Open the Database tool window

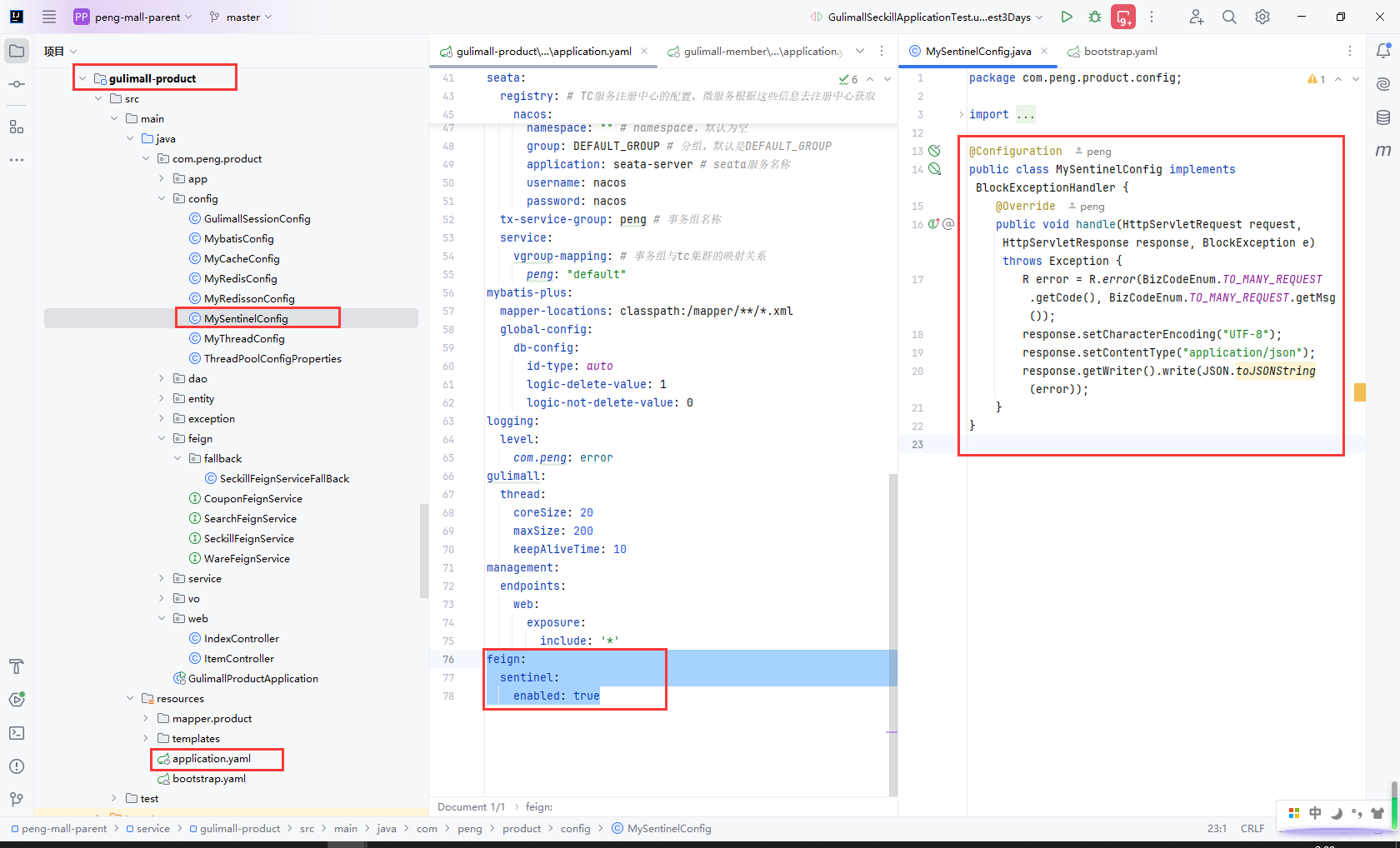[1383, 117]
